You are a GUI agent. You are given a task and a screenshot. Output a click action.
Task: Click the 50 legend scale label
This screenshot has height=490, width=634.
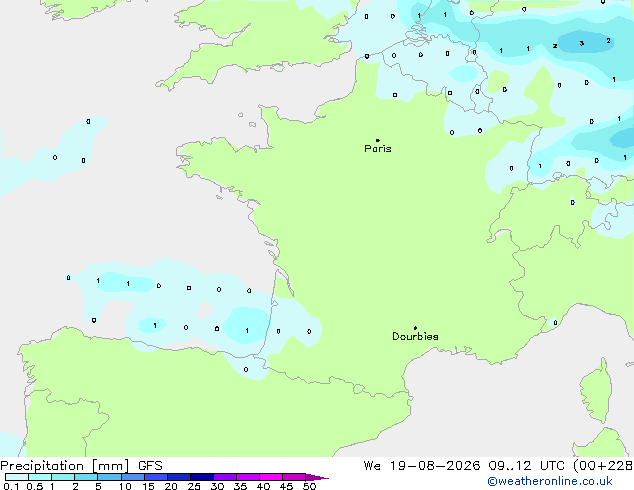309,486
